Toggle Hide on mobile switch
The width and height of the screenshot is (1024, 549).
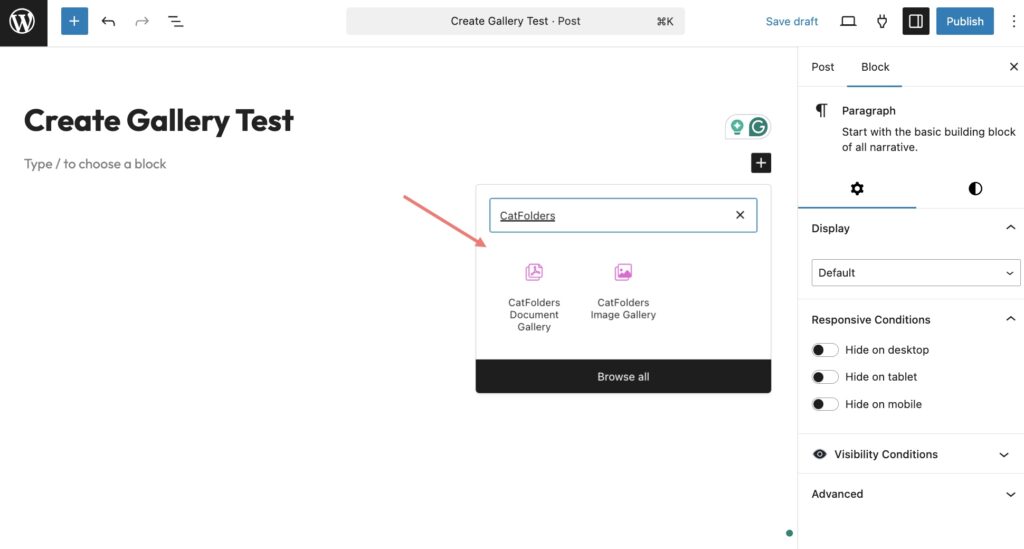pyautogui.click(x=825, y=404)
